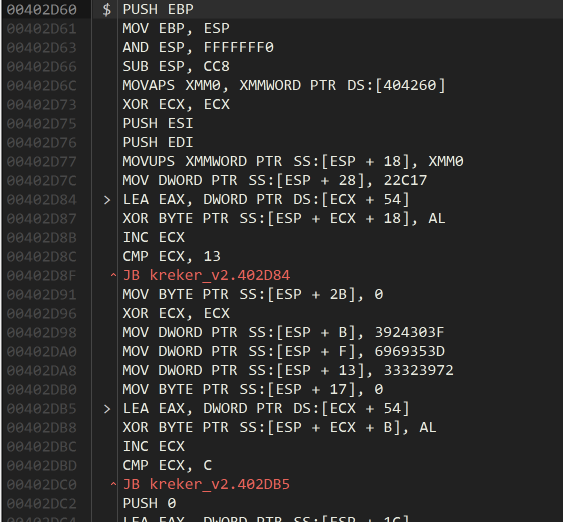Click the MOV DWORD 3924303F instruction
This screenshot has height=522, width=563.
pos(283,333)
